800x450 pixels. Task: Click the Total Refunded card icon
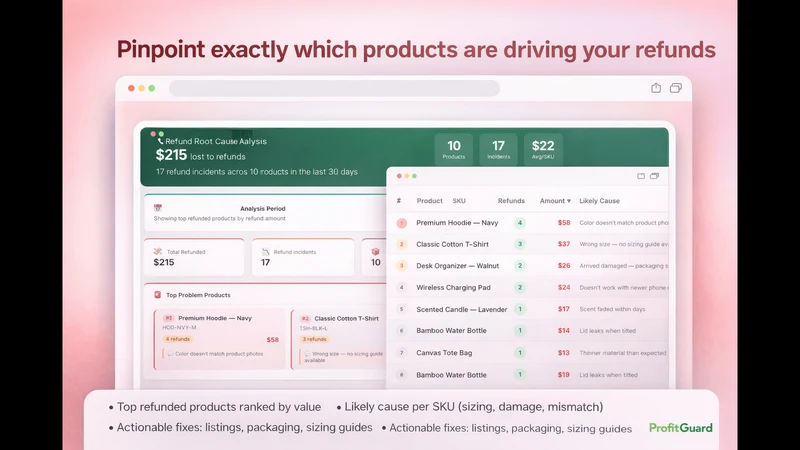pyautogui.click(x=158, y=252)
